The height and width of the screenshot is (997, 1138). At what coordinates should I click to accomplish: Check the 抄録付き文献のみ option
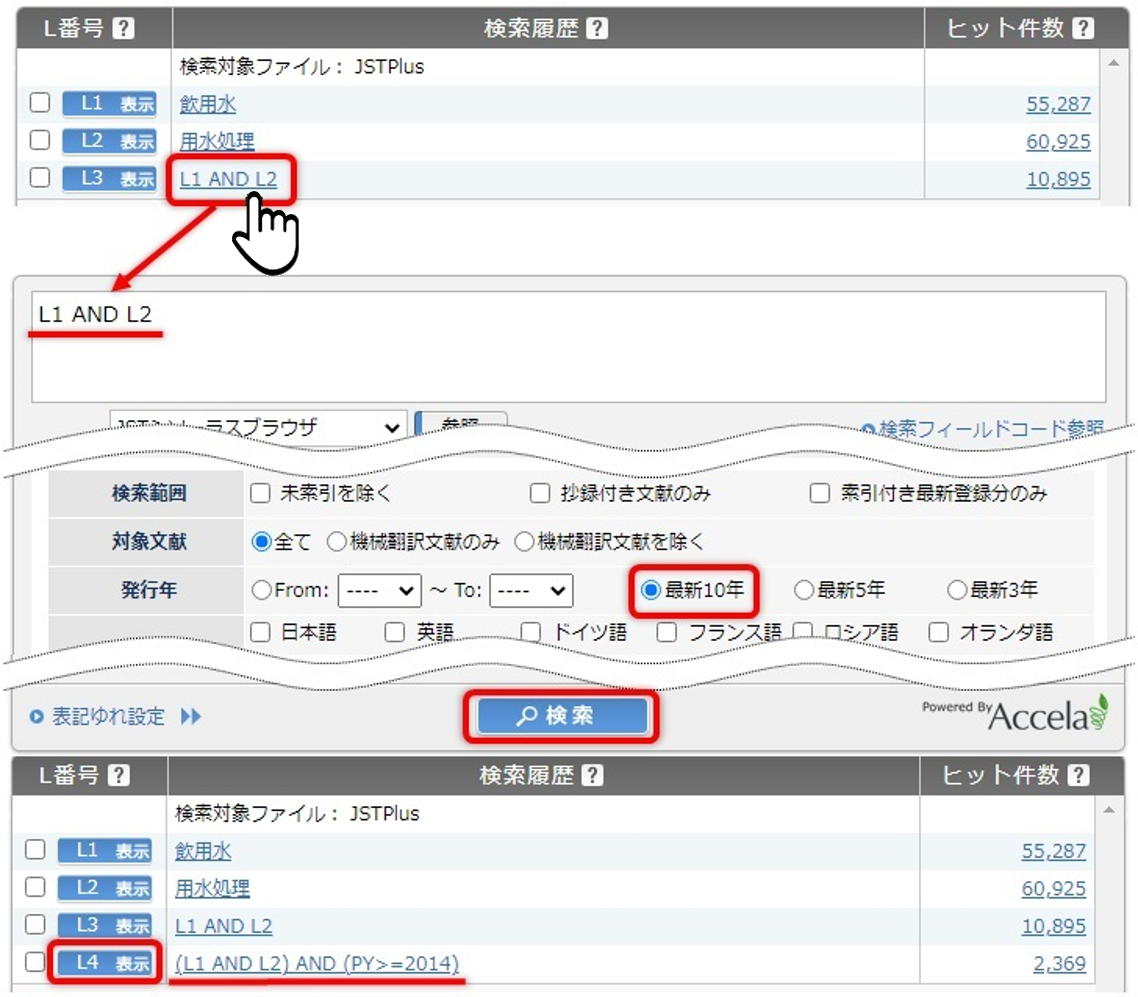[540, 493]
